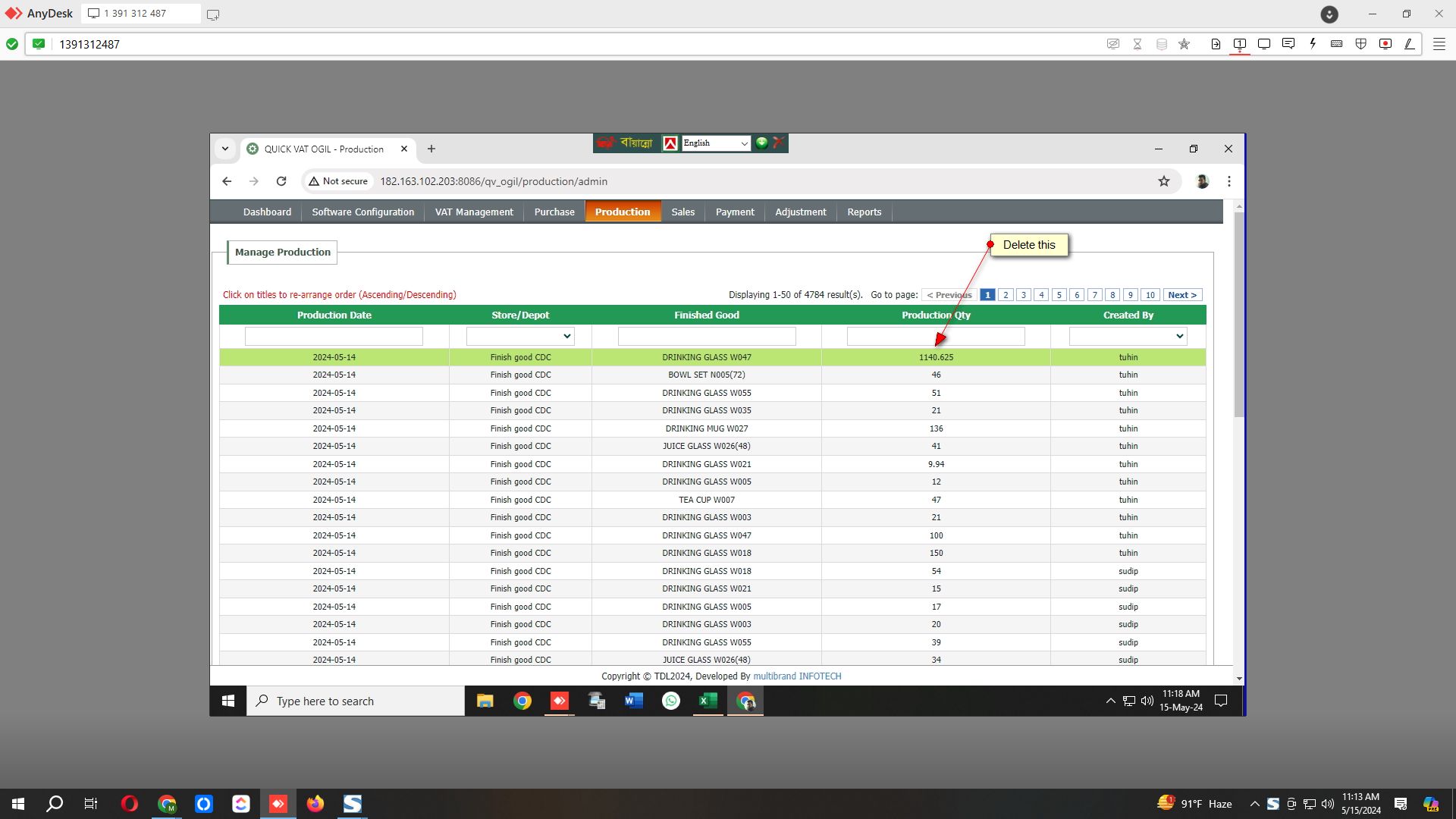Reload the remote Chrome page

tap(281, 181)
